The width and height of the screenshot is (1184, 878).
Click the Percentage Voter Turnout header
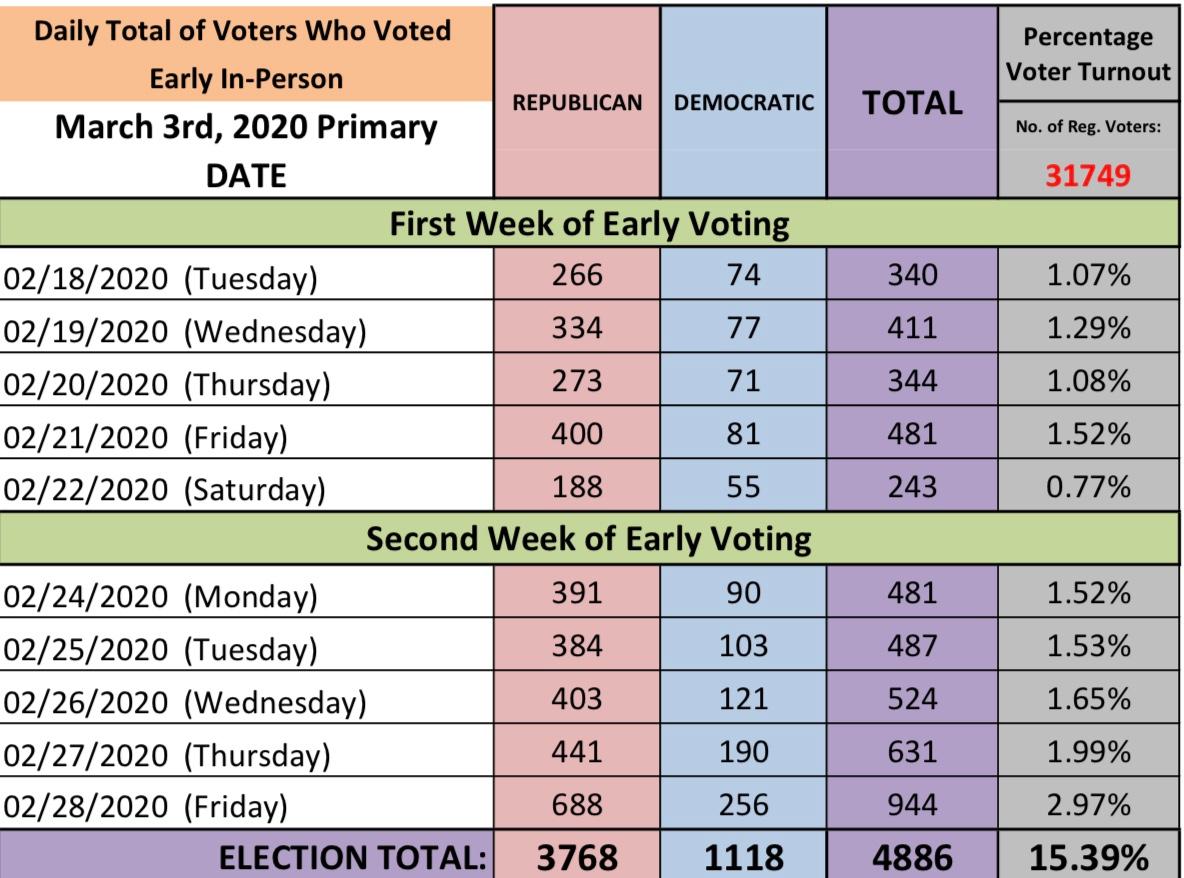point(1088,54)
